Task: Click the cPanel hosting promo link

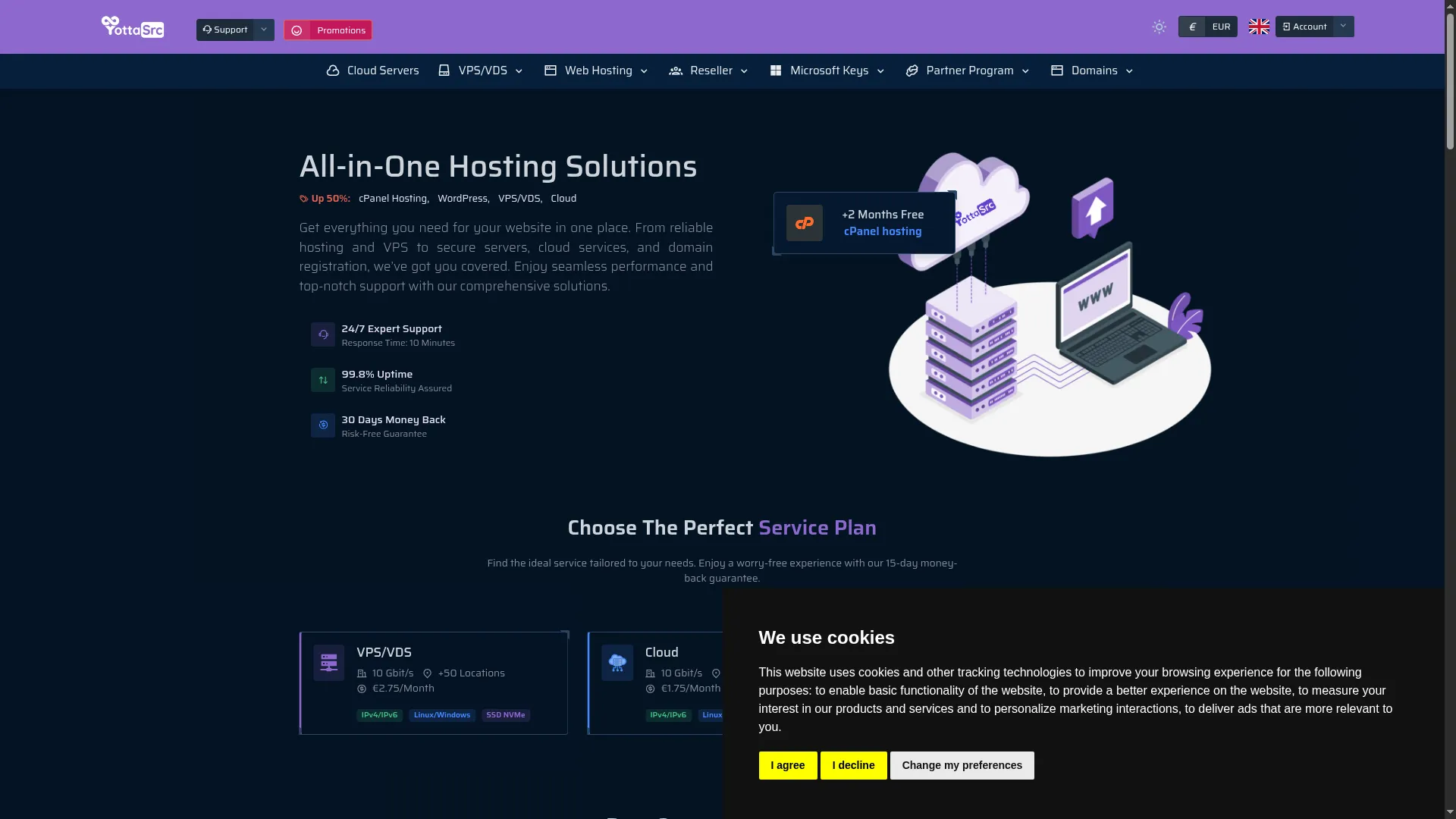Action: coord(883,231)
